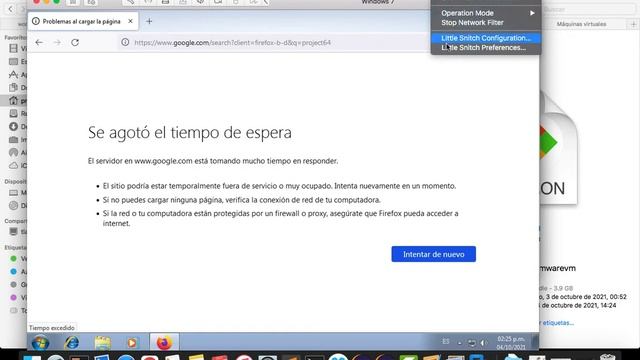This screenshot has height=360, width=640.
Task: Expand the Operation Mode submenu
Action: point(486,13)
